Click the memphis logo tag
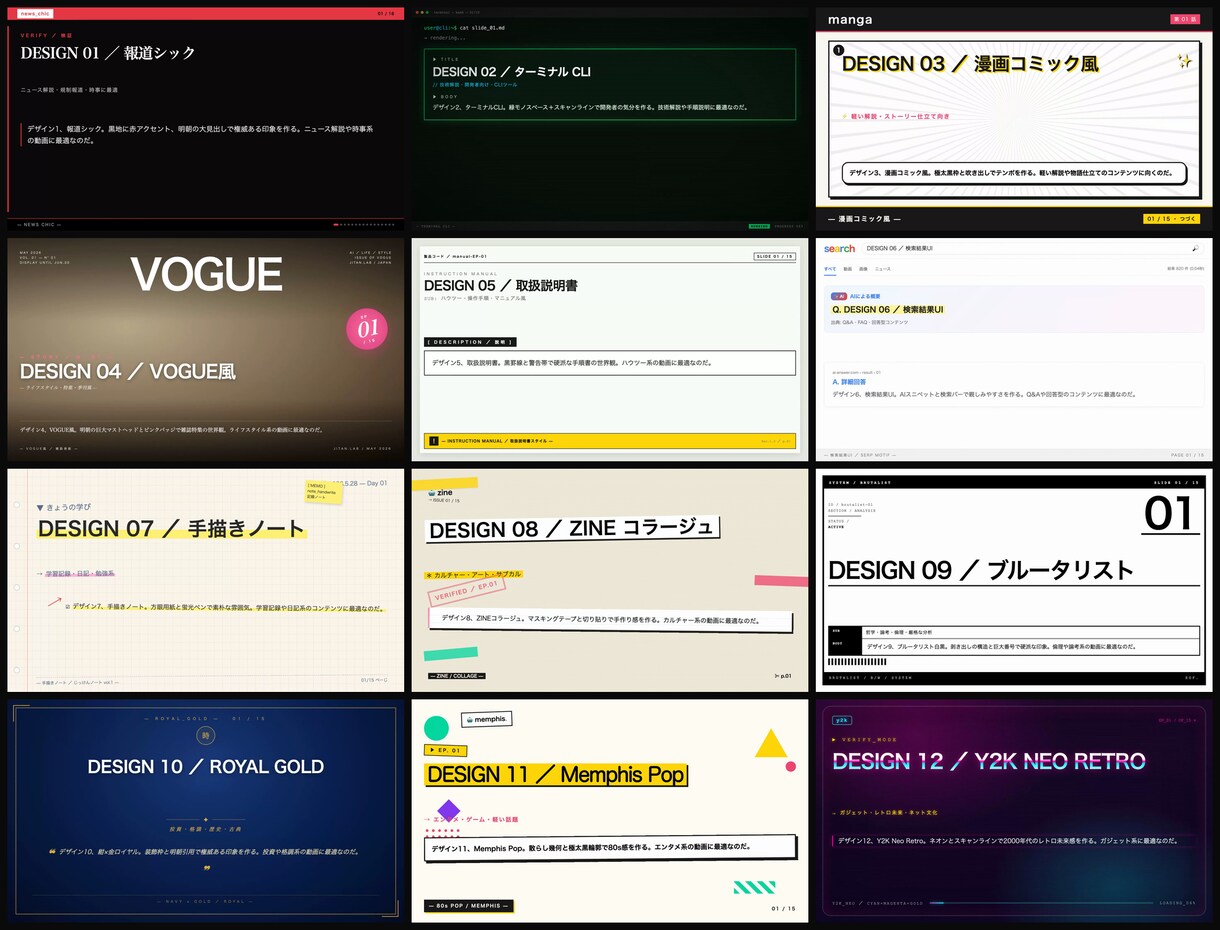Image resolution: width=1220 pixels, height=930 pixels. [486, 719]
